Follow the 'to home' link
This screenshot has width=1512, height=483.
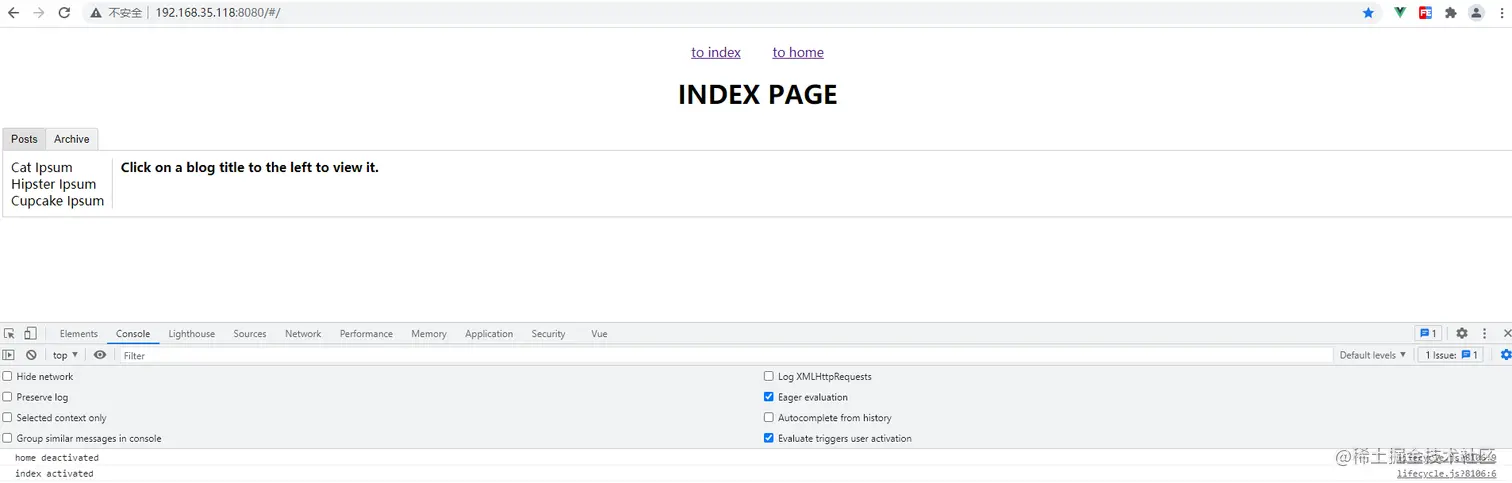pos(798,52)
